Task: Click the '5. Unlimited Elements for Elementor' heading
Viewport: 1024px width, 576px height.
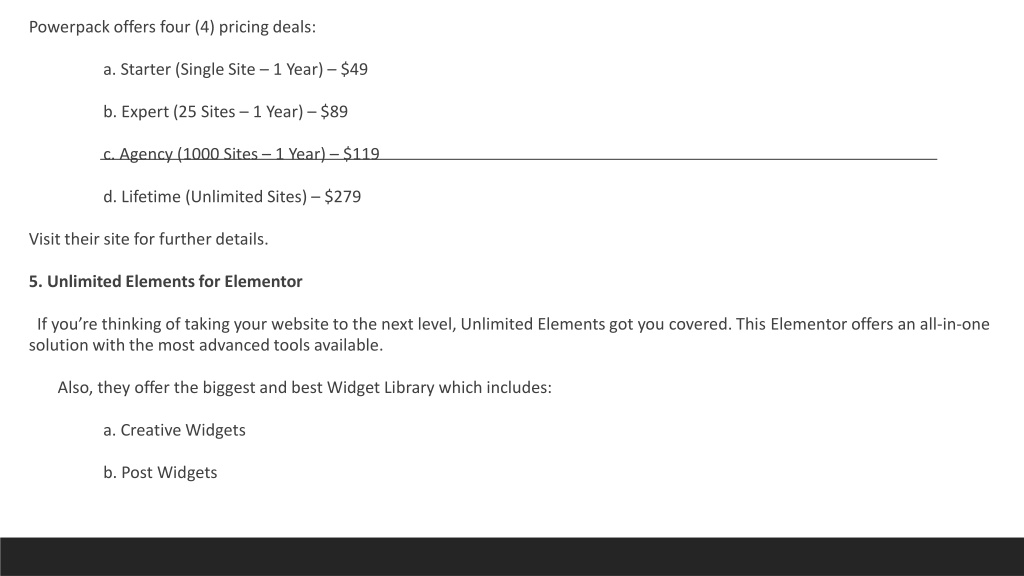Action: [165, 281]
